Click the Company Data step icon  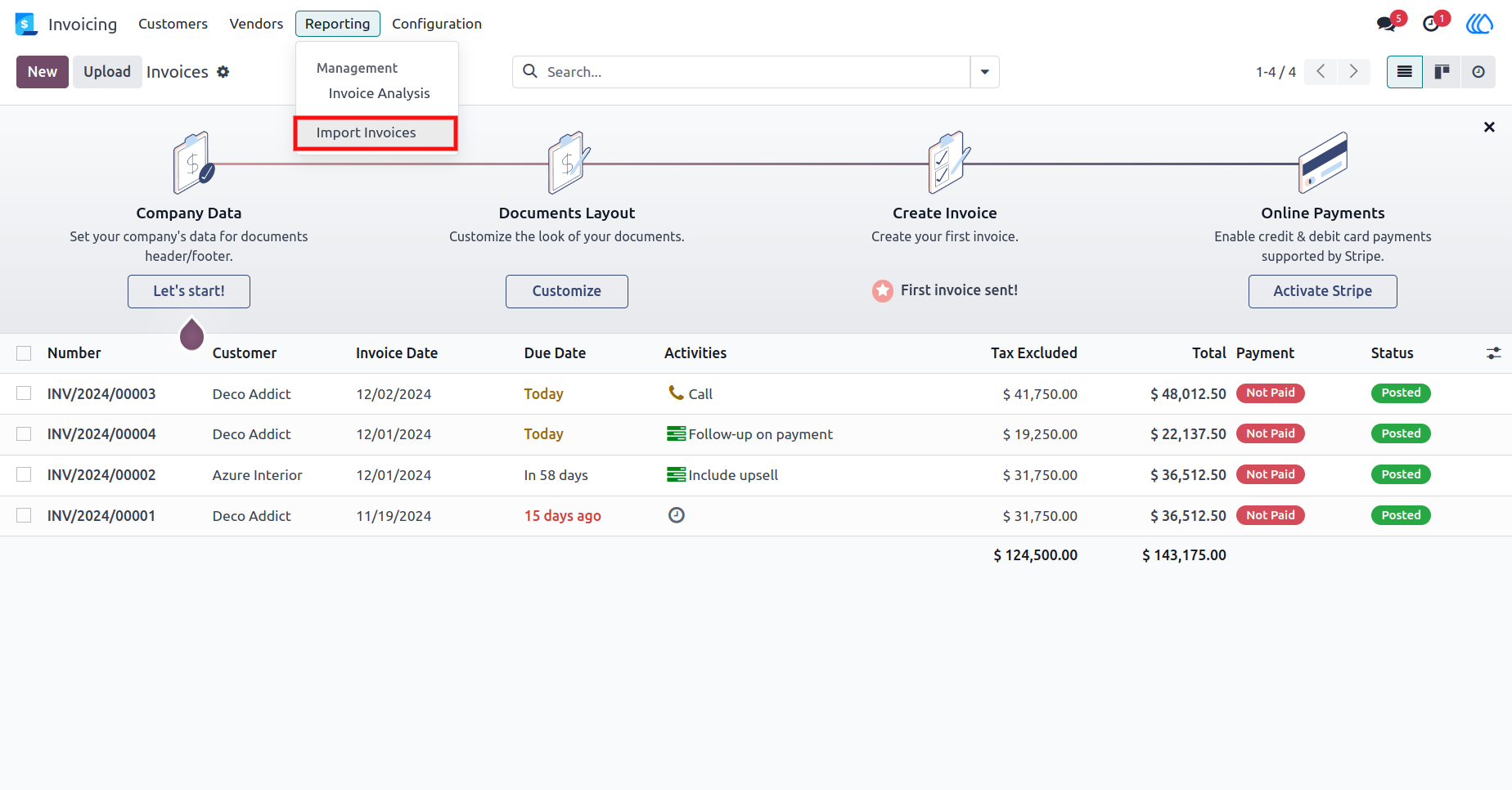pyautogui.click(x=193, y=162)
